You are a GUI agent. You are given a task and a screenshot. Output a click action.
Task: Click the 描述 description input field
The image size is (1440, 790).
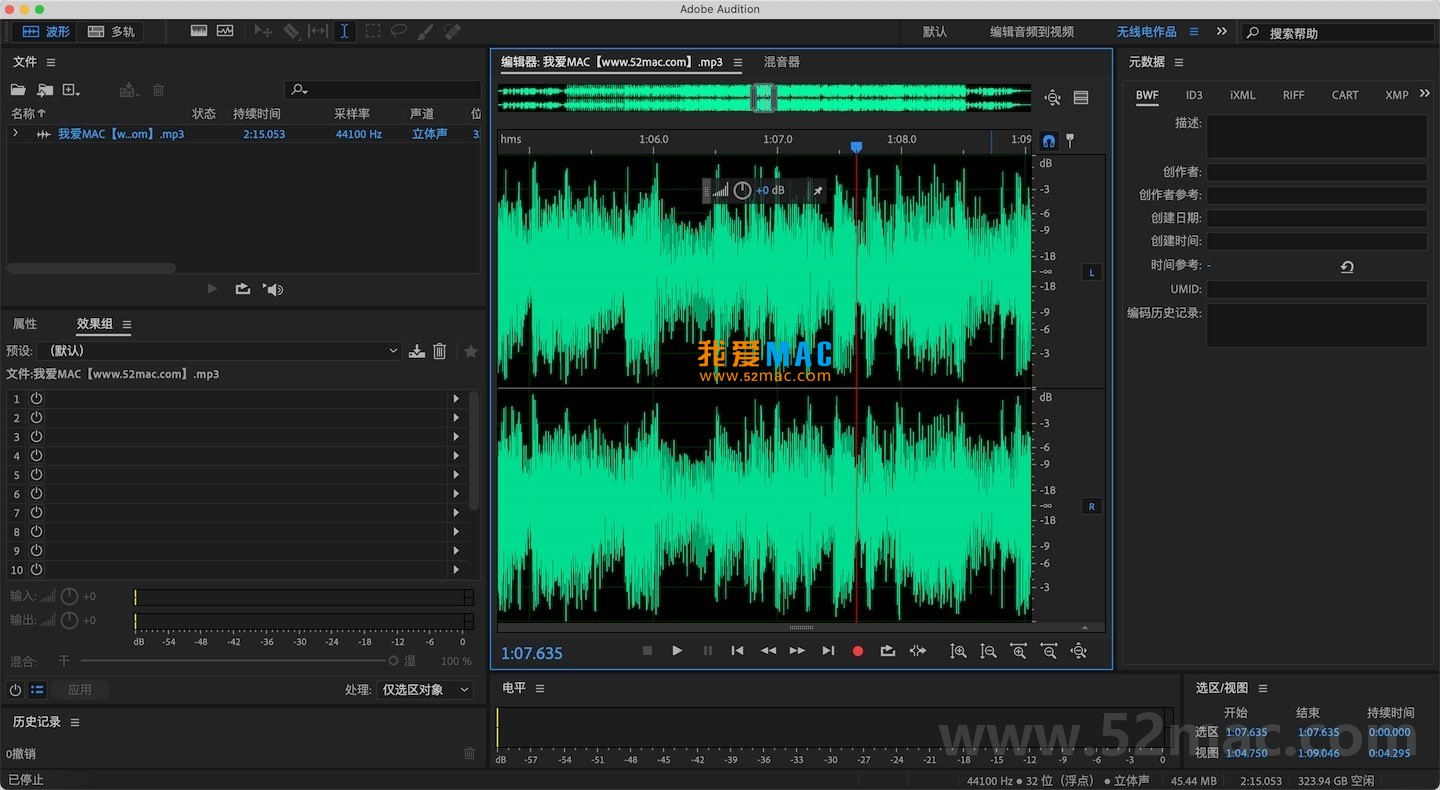1317,136
